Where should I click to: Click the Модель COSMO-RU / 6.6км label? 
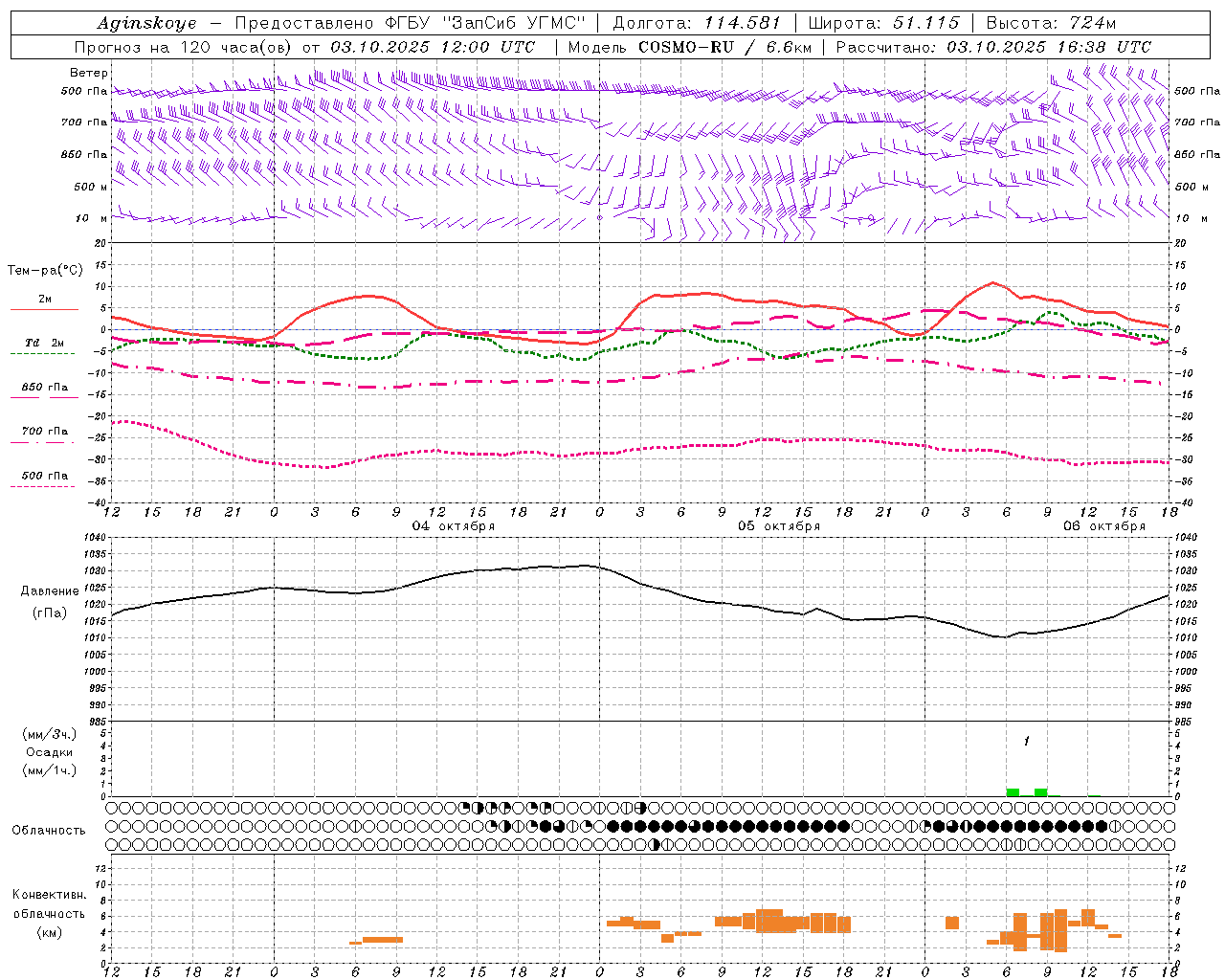tap(690, 47)
